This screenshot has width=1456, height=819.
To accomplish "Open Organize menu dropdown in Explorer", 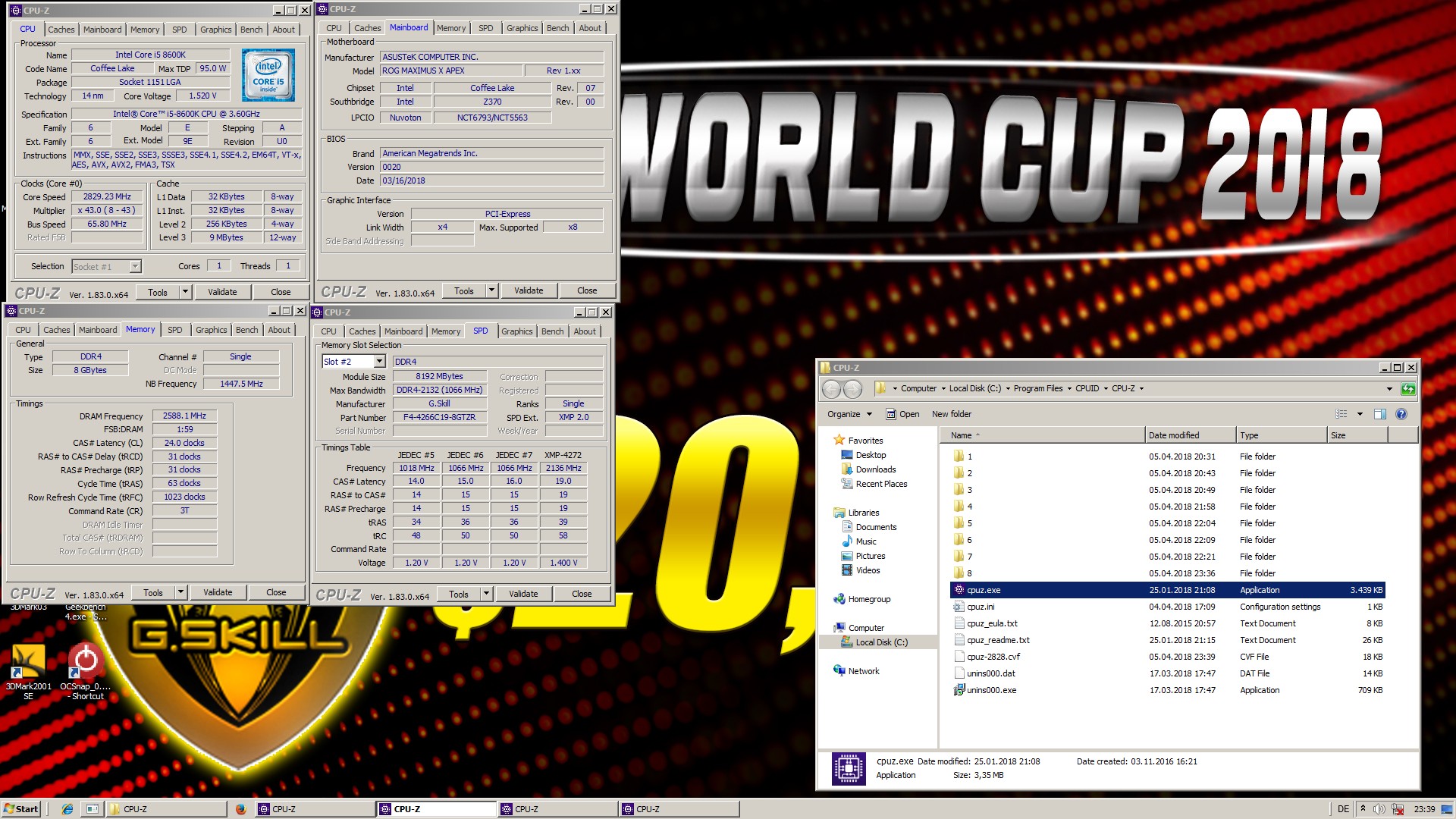I will point(849,414).
